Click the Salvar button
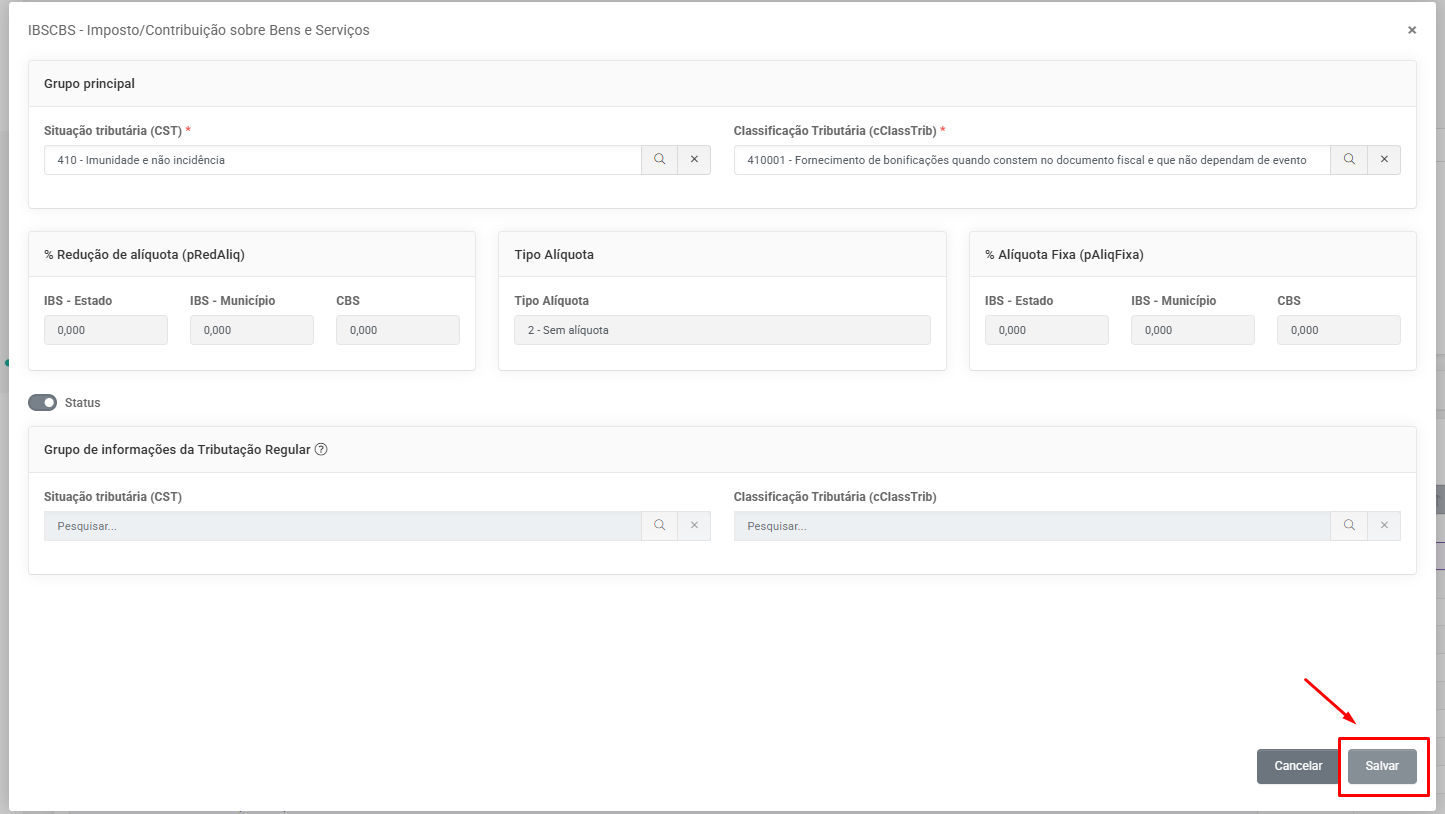 tap(1382, 766)
